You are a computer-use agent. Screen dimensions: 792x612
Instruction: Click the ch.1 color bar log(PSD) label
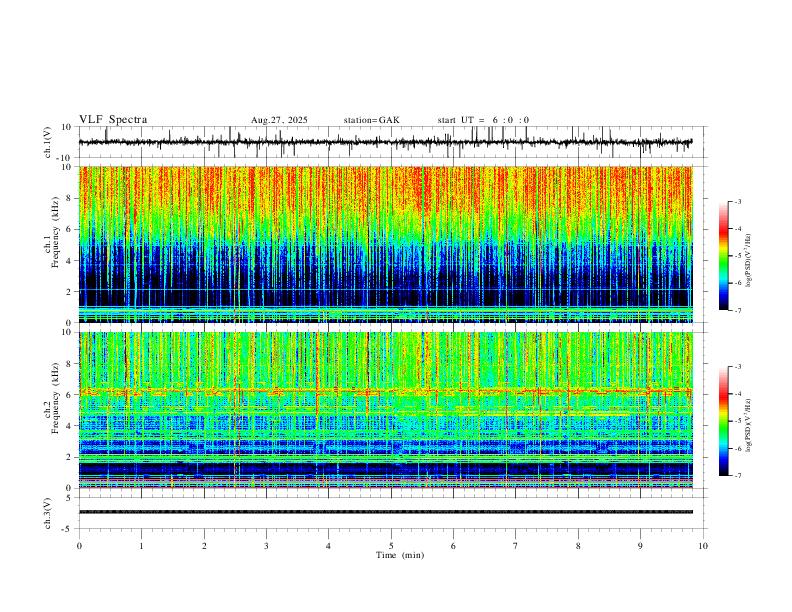click(748, 261)
